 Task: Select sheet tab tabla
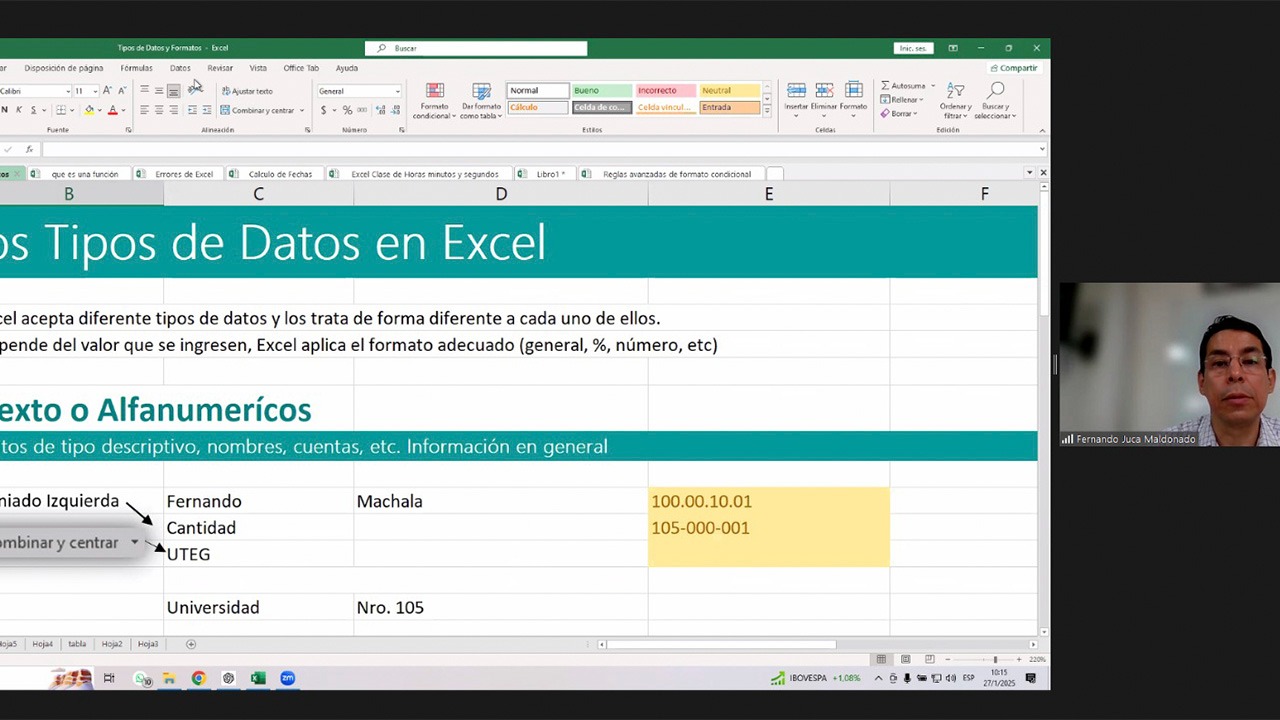coord(77,644)
